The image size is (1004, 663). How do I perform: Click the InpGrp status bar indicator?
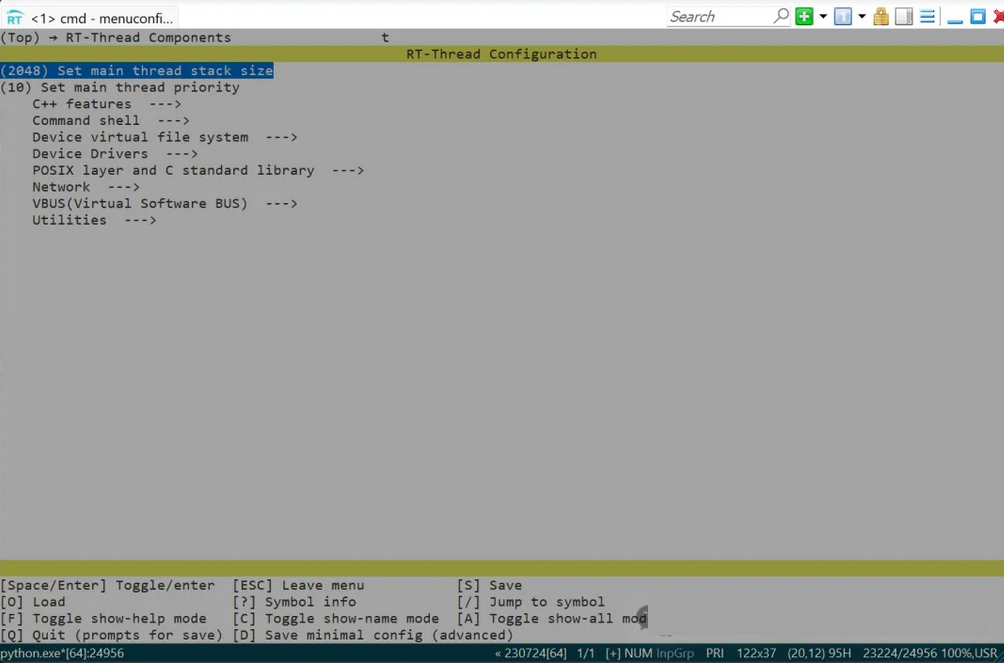click(x=675, y=653)
